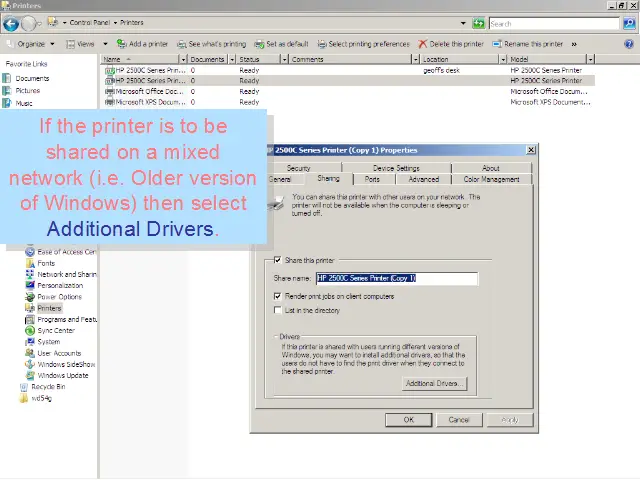Image resolution: width=640 pixels, height=480 pixels.
Task: Open the help question mark icon
Action: pos(629,44)
